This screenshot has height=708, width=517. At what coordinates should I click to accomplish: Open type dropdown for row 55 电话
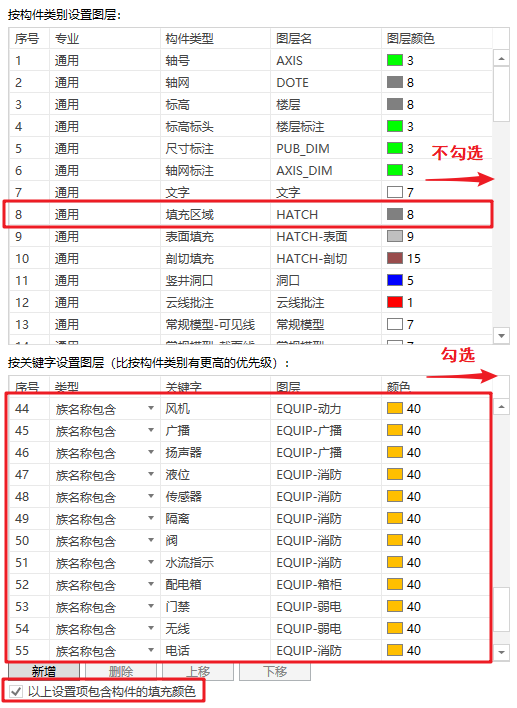tap(151, 650)
